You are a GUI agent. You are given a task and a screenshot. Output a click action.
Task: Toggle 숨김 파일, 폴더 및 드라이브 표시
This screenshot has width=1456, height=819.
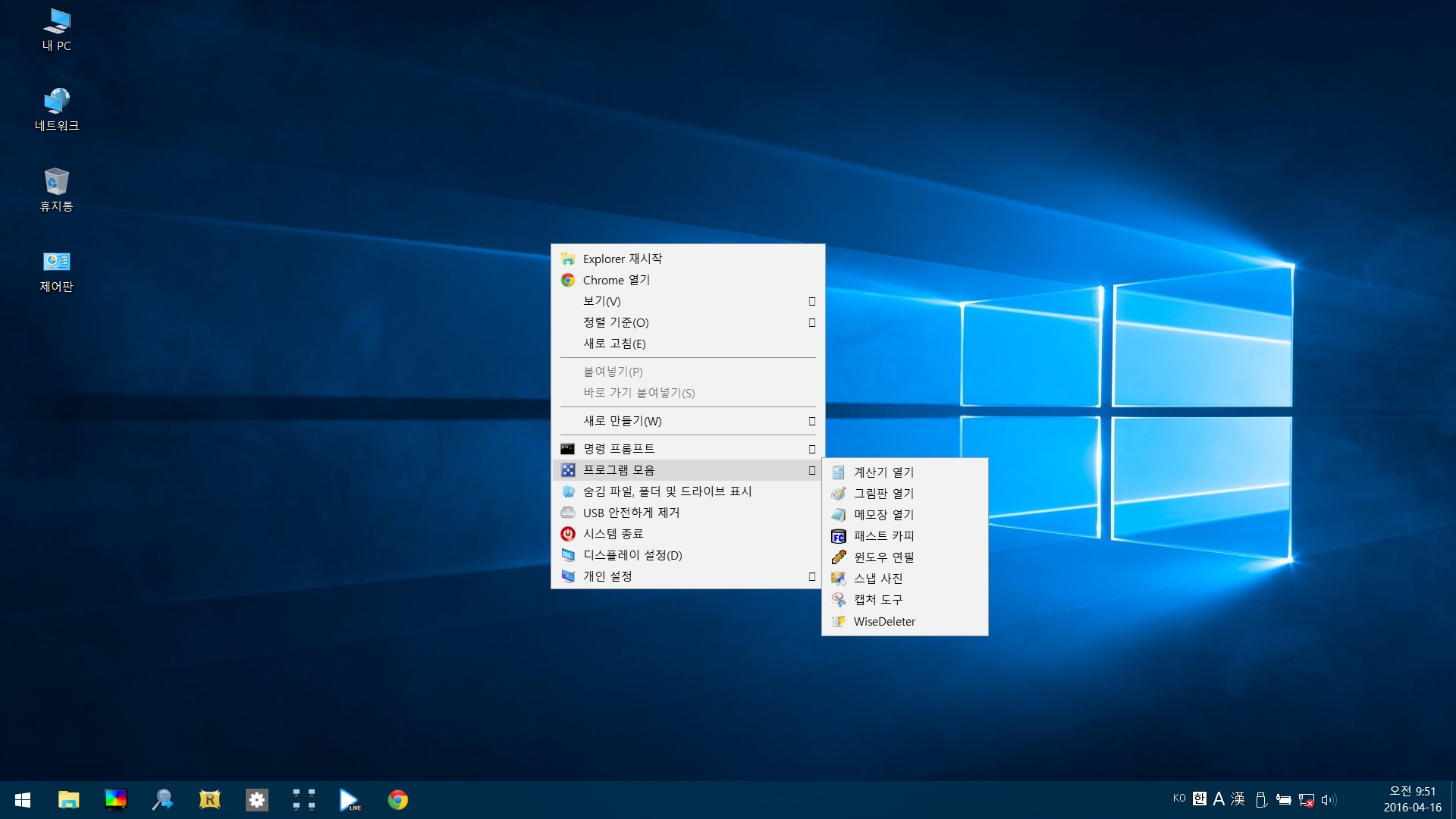pyautogui.click(x=688, y=491)
